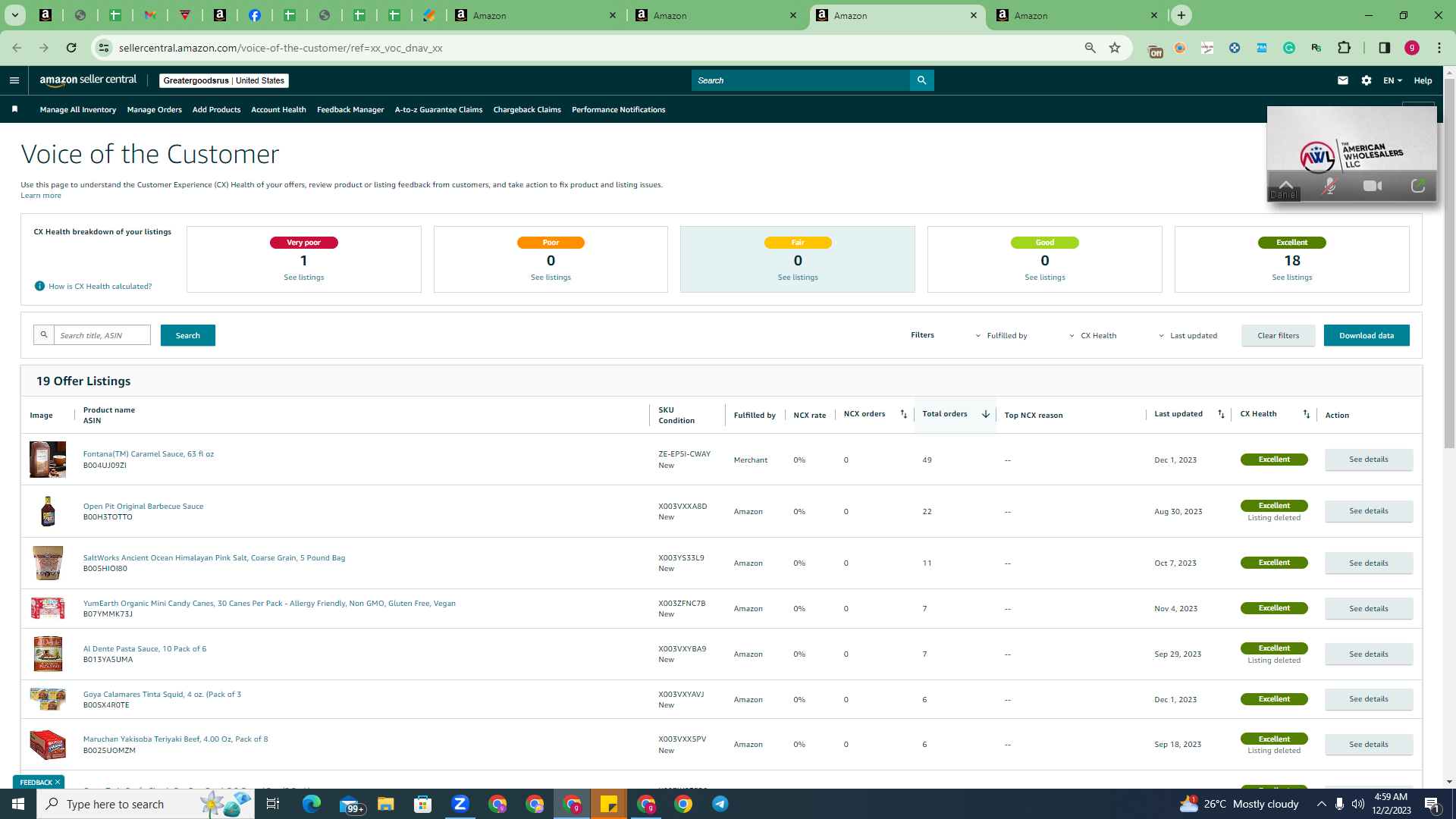Viewport: 1456px width, 819px height.
Task: See listings under the Very poor card
Action: pos(304,278)
